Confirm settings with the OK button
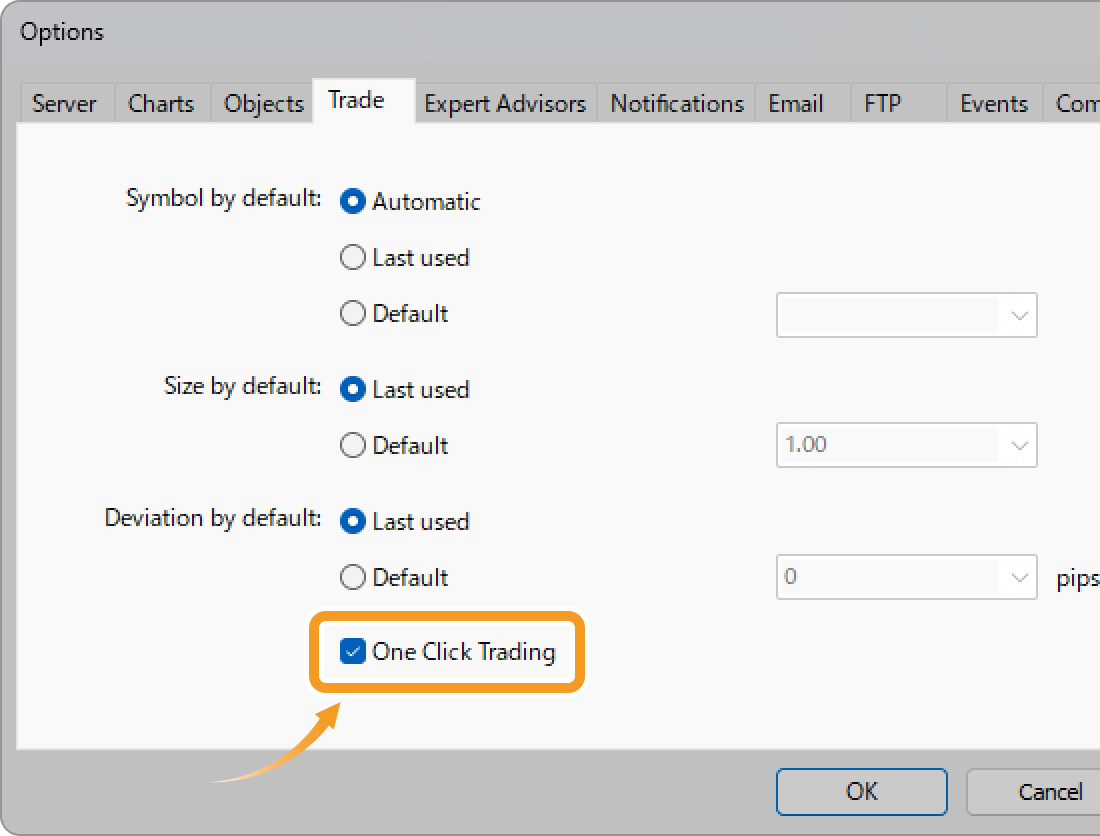The height and width of the screenshot is (836, 1100). (x=861, y=791)
